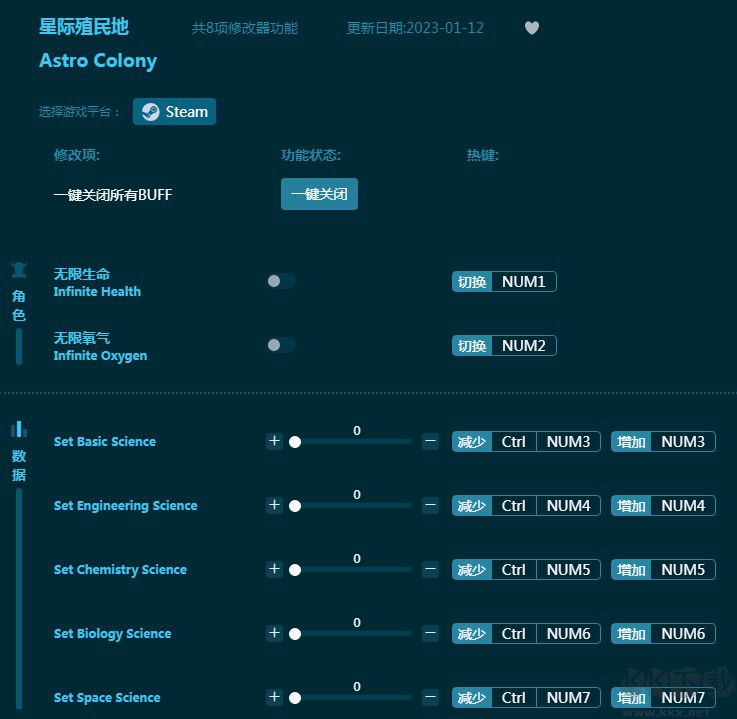Click minus button for Set Chemistry Science

point(430,569)
